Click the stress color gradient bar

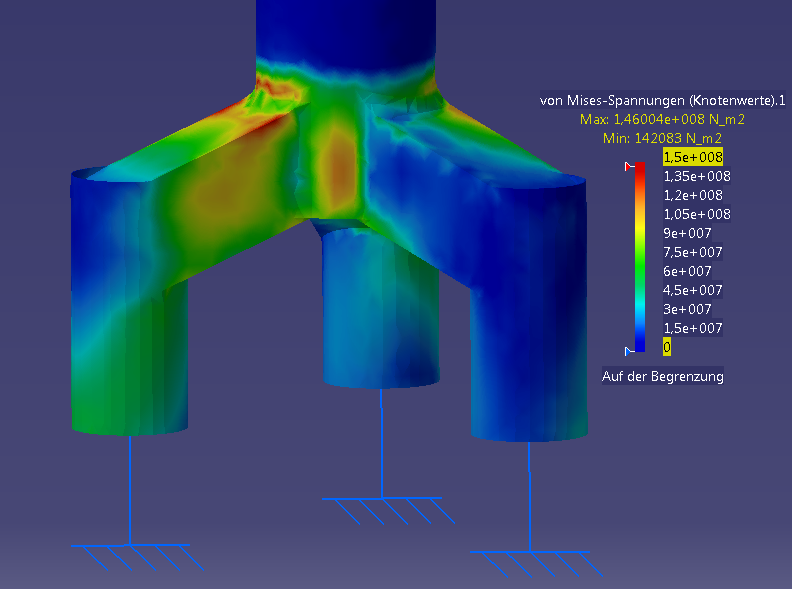640,257
